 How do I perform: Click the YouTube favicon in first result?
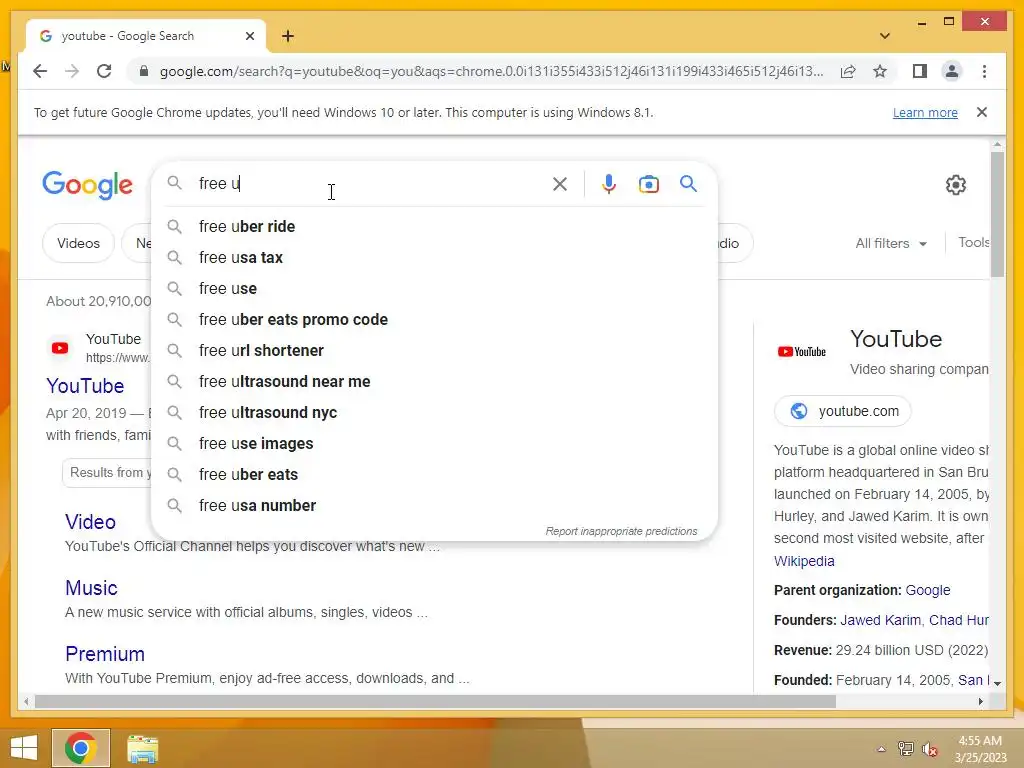pyautogui.click(x=60, y=348)
